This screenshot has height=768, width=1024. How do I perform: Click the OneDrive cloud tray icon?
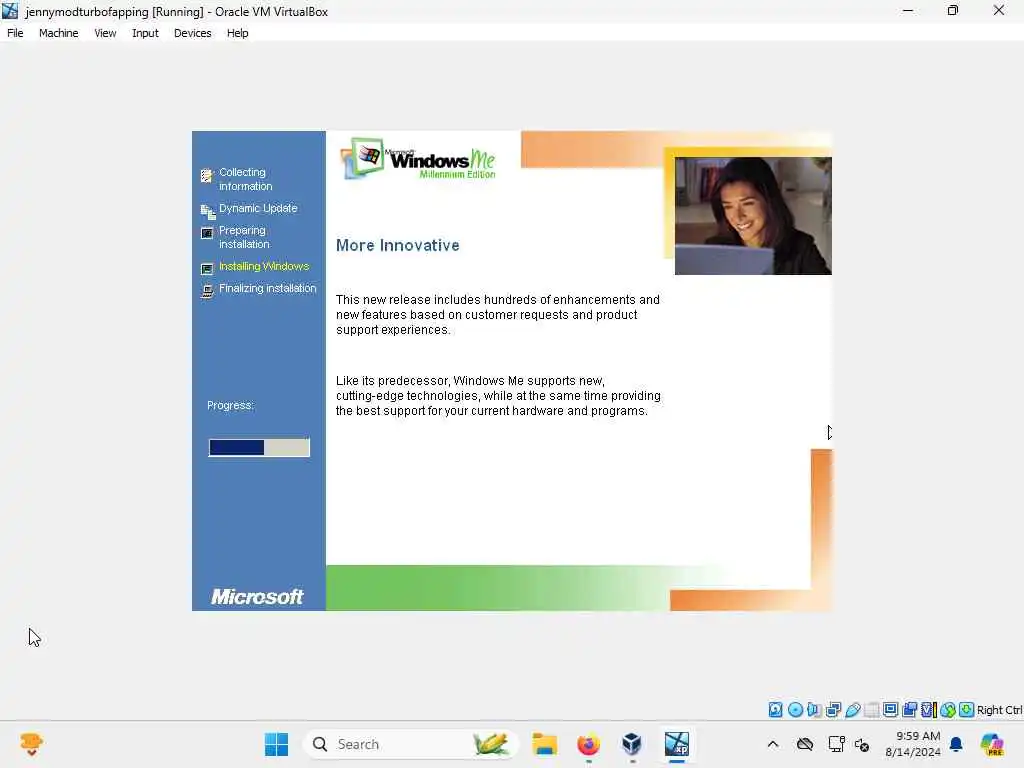tap(805, 744)
